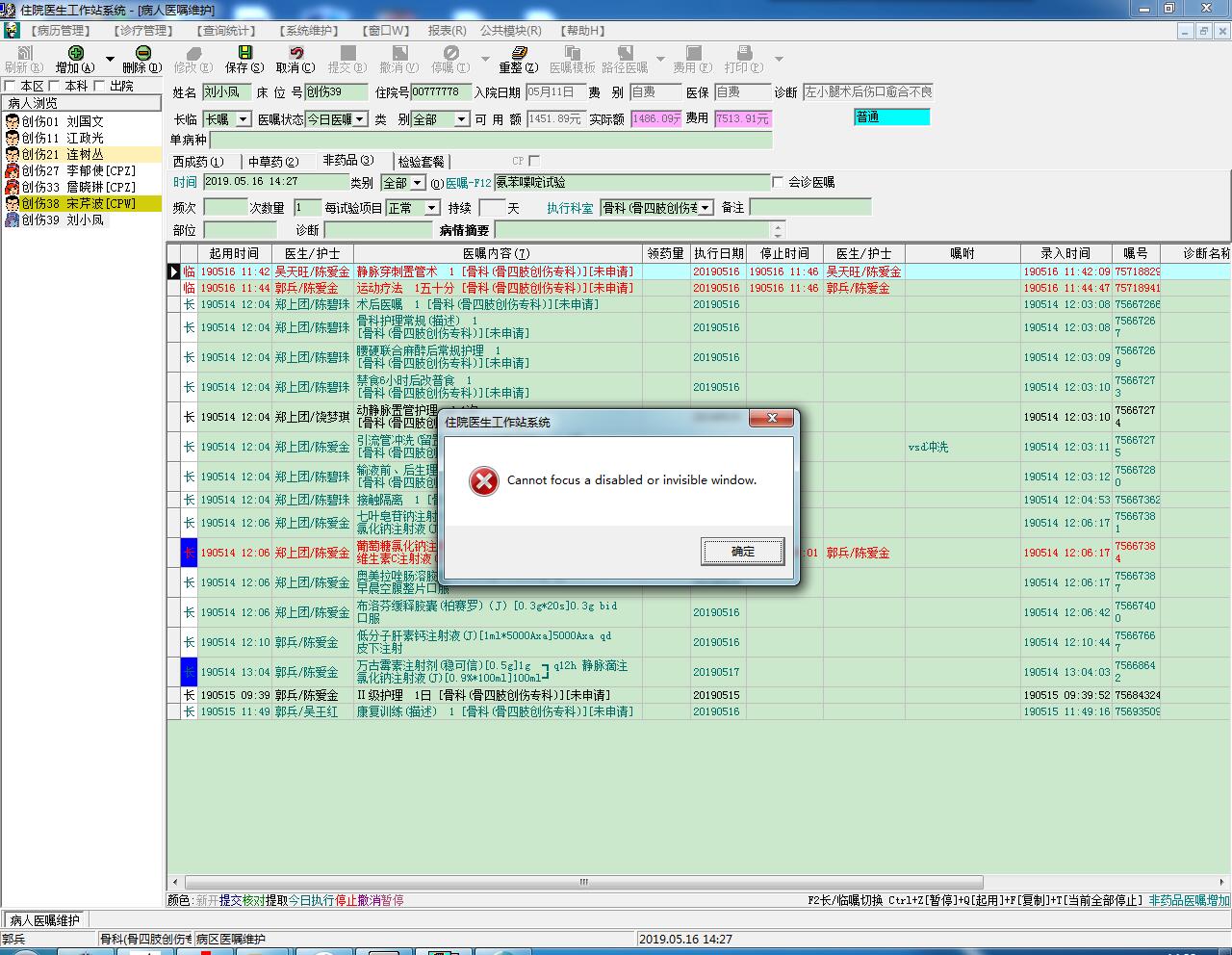1232x955 pixels.
Task: Click the 保存 save disk icon
Action: click(x=244, y=52)
